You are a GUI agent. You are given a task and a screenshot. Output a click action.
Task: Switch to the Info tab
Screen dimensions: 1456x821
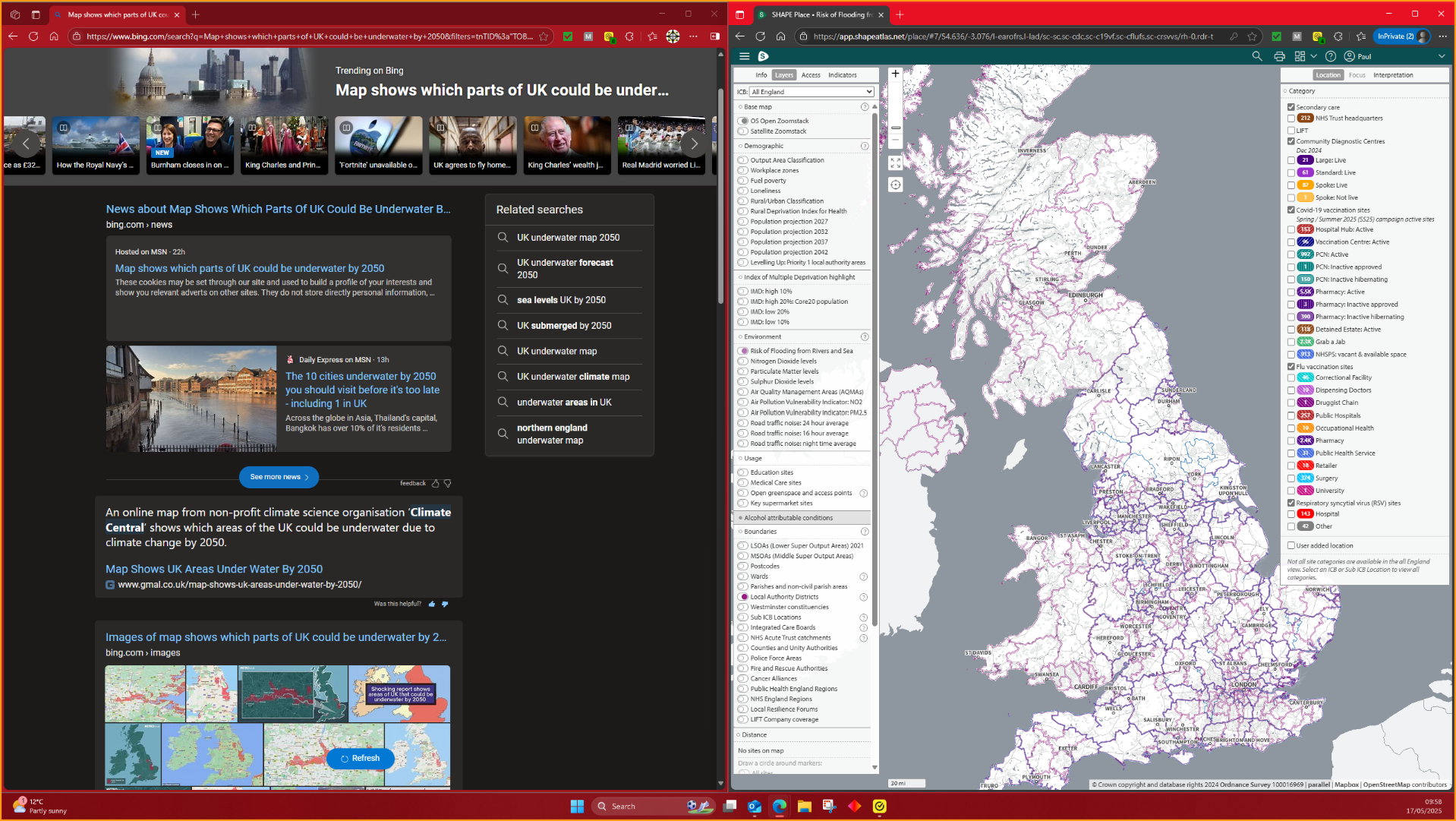pos(761,75)
